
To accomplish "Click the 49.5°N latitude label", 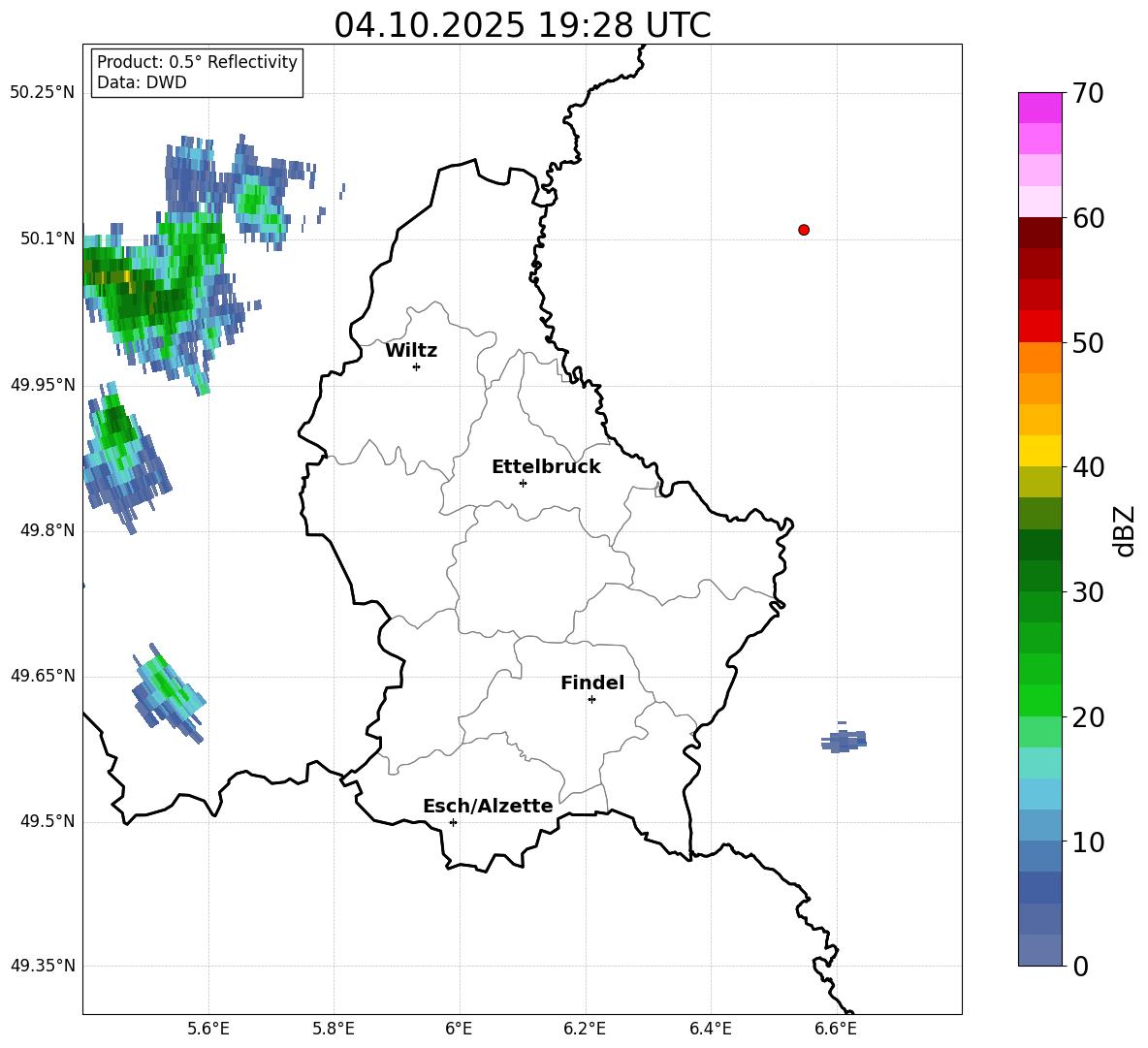I will pyautogui.click(x=47, y=821).
